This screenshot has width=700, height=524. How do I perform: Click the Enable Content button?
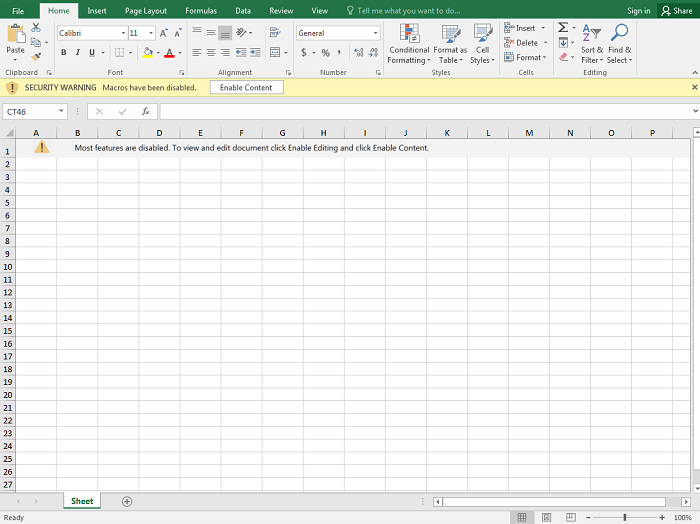[x=246, y=88]
